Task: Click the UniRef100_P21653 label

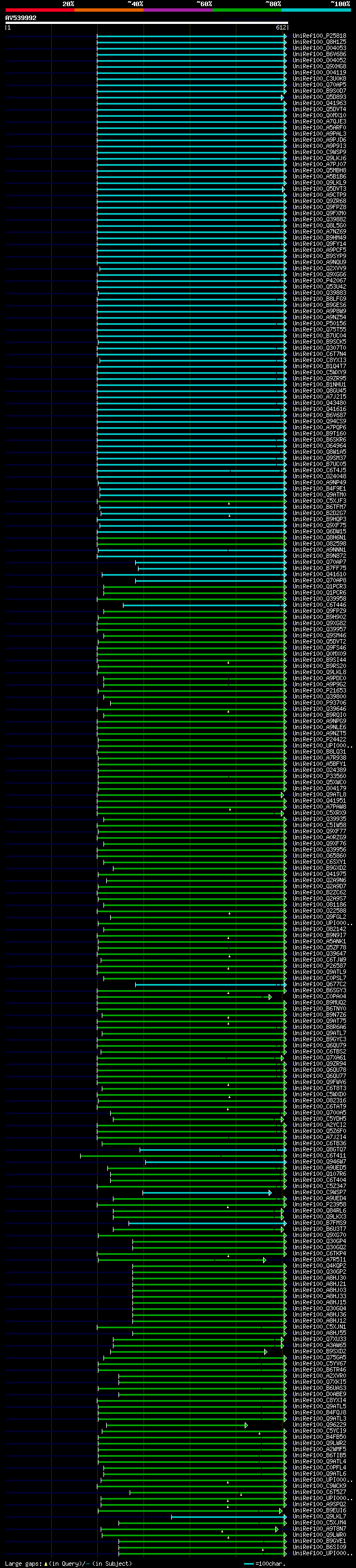Action: 319,691
